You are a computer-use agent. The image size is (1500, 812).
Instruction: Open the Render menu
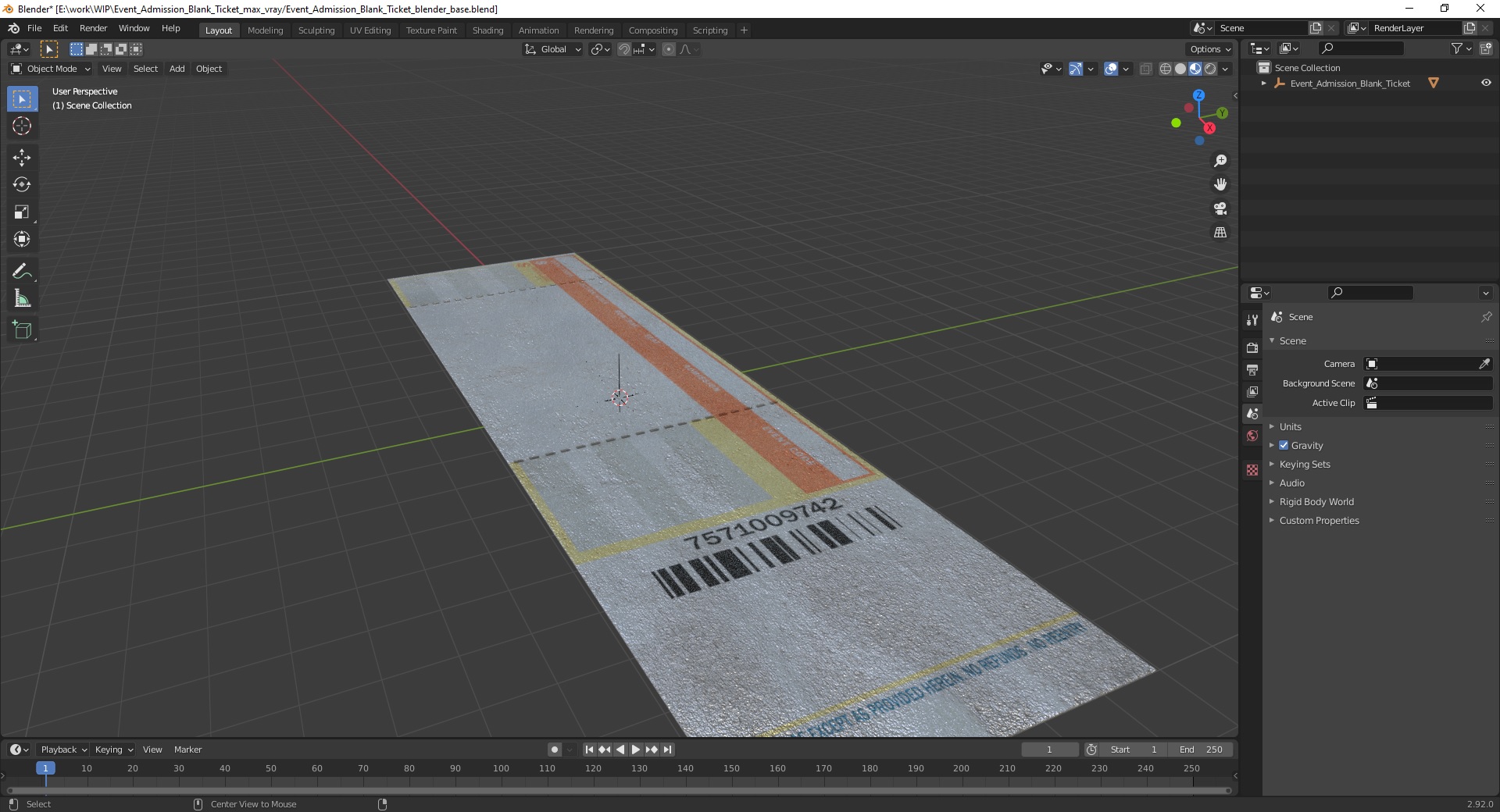(93, 28)
